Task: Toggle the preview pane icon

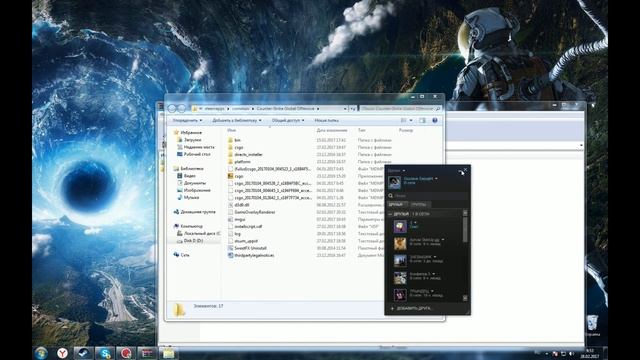Action: (x=422, y=120)
